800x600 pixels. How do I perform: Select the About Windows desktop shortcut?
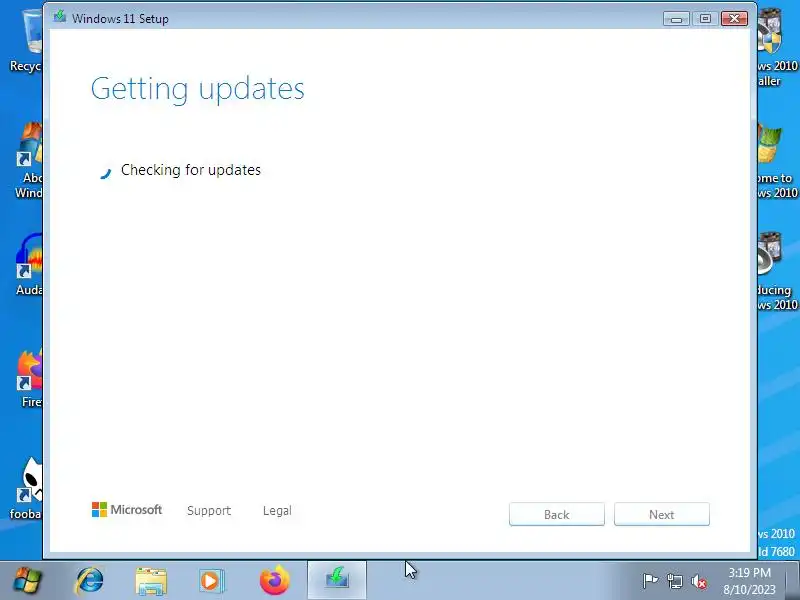point(30,161)
